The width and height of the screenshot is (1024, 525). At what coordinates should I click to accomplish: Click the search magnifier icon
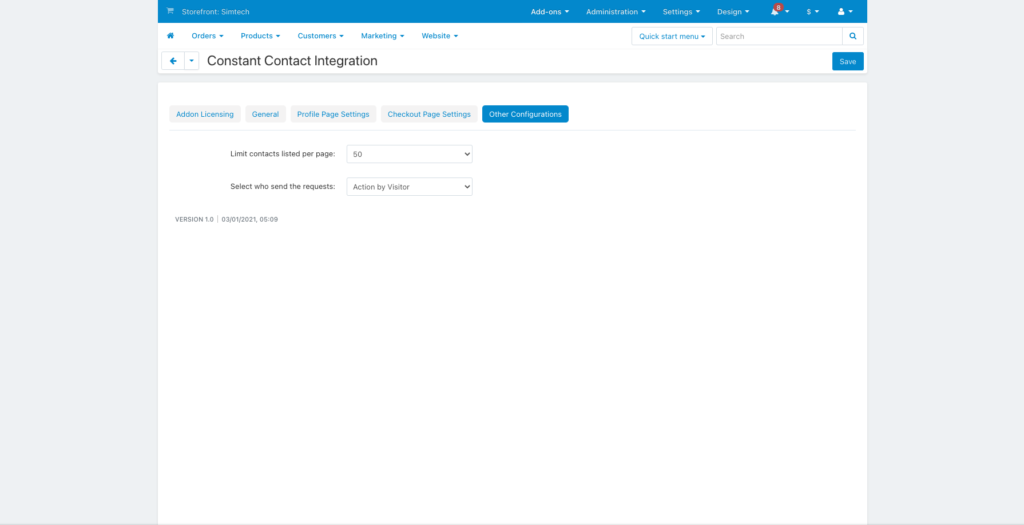coord(853,36)
